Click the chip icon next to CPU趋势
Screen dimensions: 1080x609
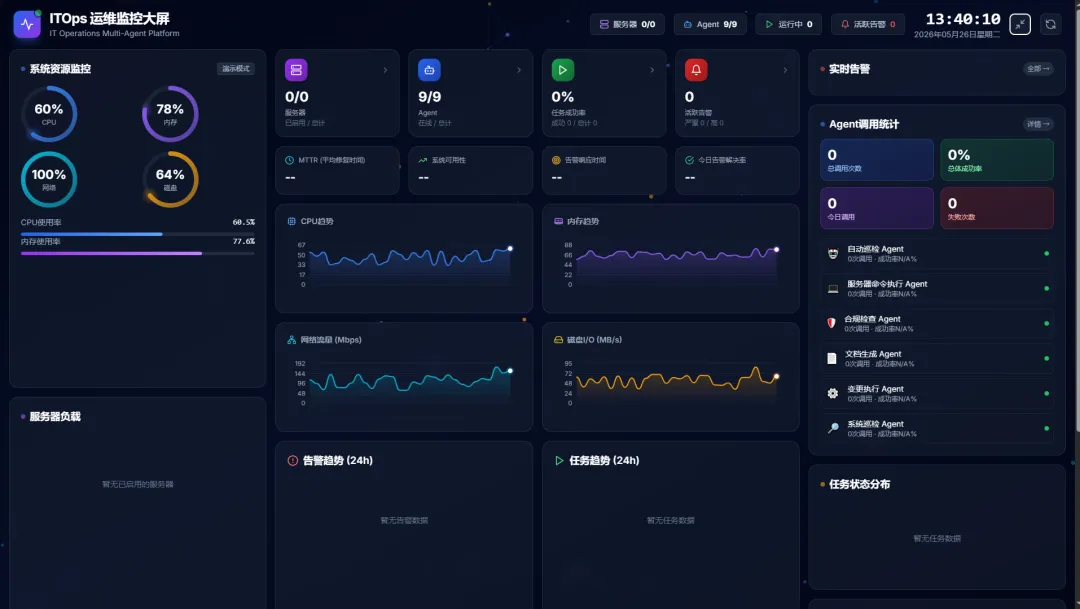[x=291, y=221]
